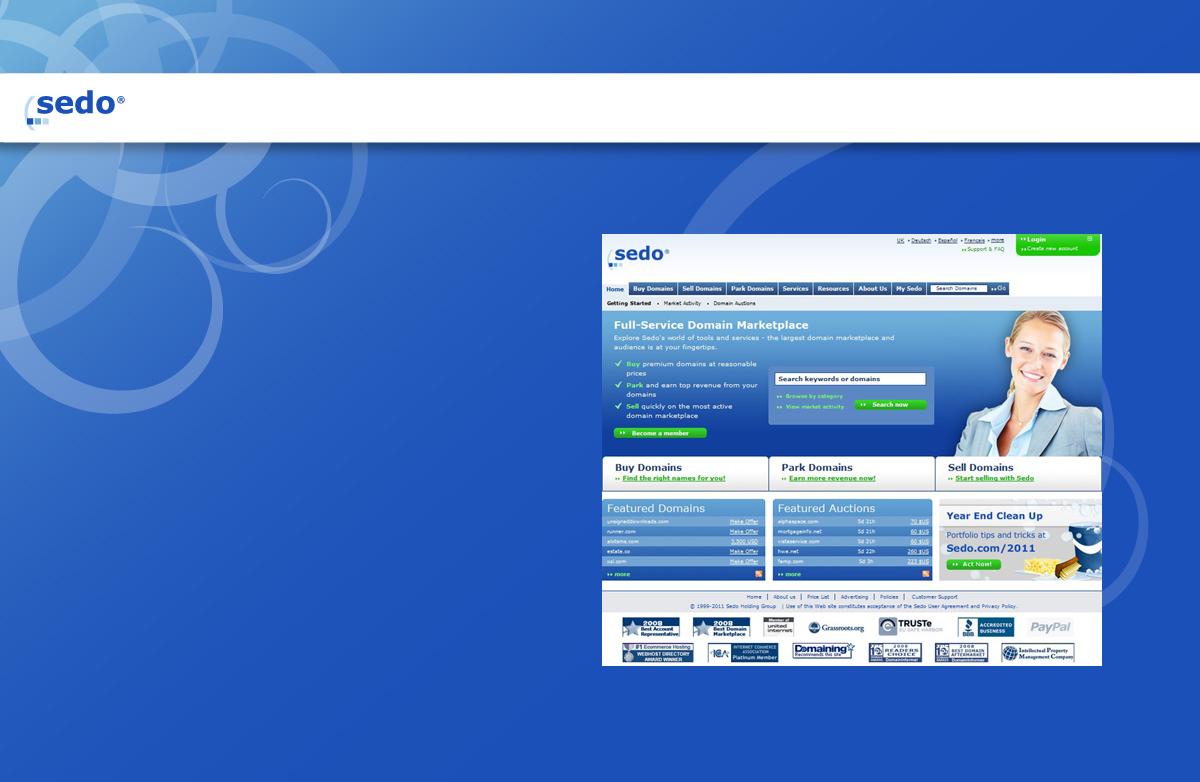Open the 'more' languages link
Viewport: 1200px width, 782px height.
click(997, 241)
